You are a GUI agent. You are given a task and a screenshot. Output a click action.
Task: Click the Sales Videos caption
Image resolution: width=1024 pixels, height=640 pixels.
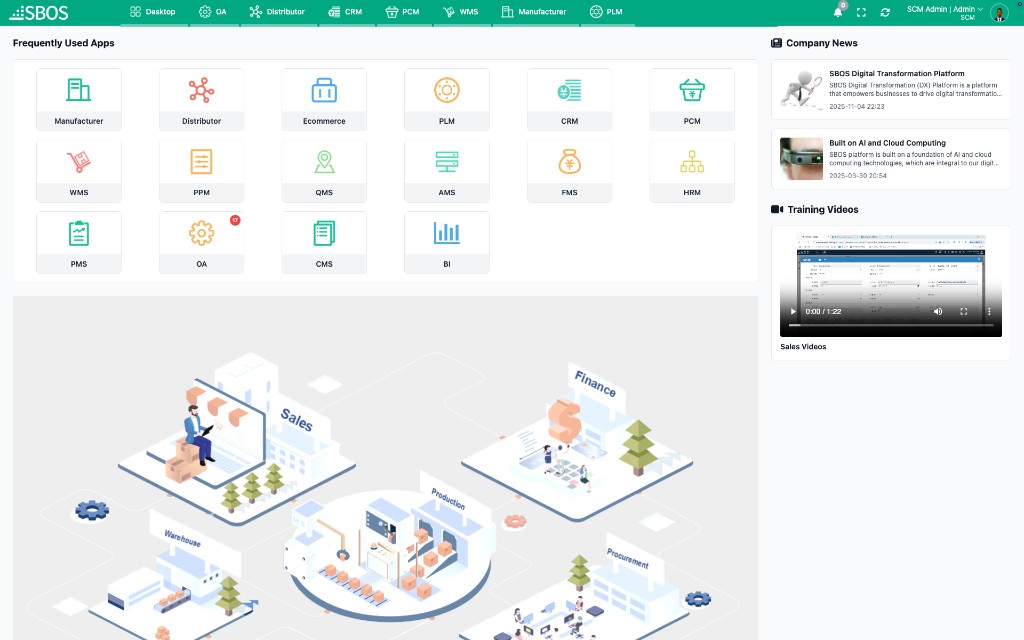pos(803,347)
